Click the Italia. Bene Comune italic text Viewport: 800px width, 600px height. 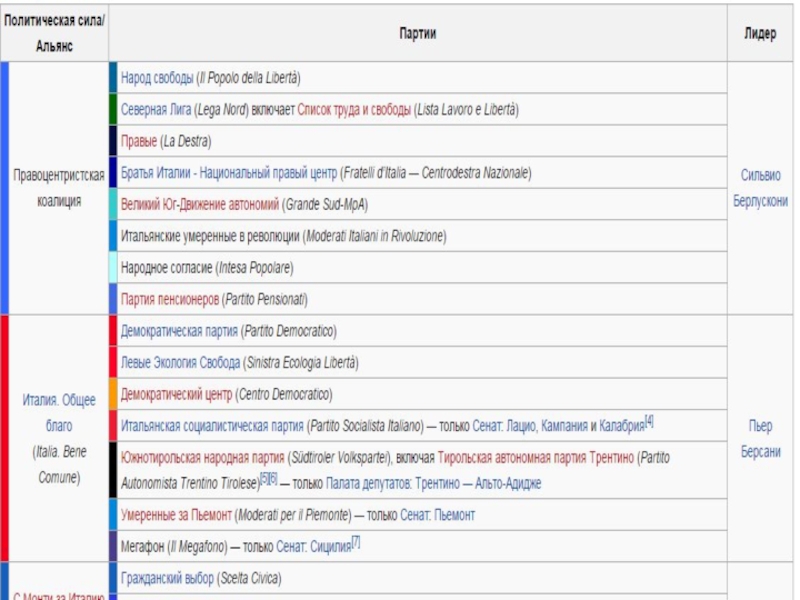point(59,465)
